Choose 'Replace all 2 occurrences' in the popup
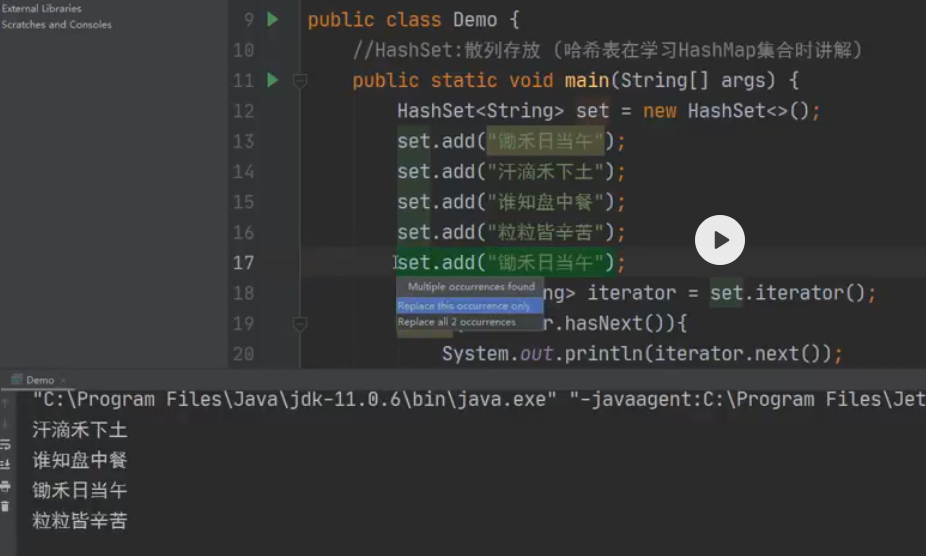 tap(469, 322)
